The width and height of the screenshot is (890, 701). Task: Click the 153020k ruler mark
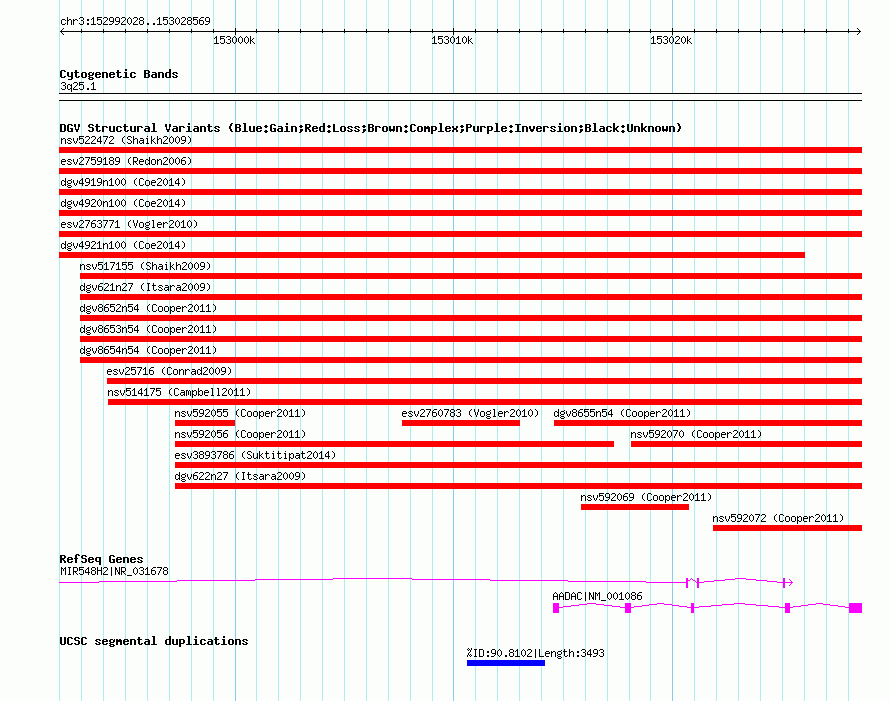[671, 40]
